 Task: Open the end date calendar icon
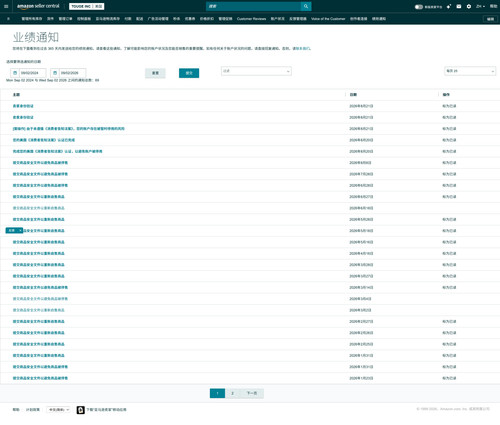tap(55, 73)
